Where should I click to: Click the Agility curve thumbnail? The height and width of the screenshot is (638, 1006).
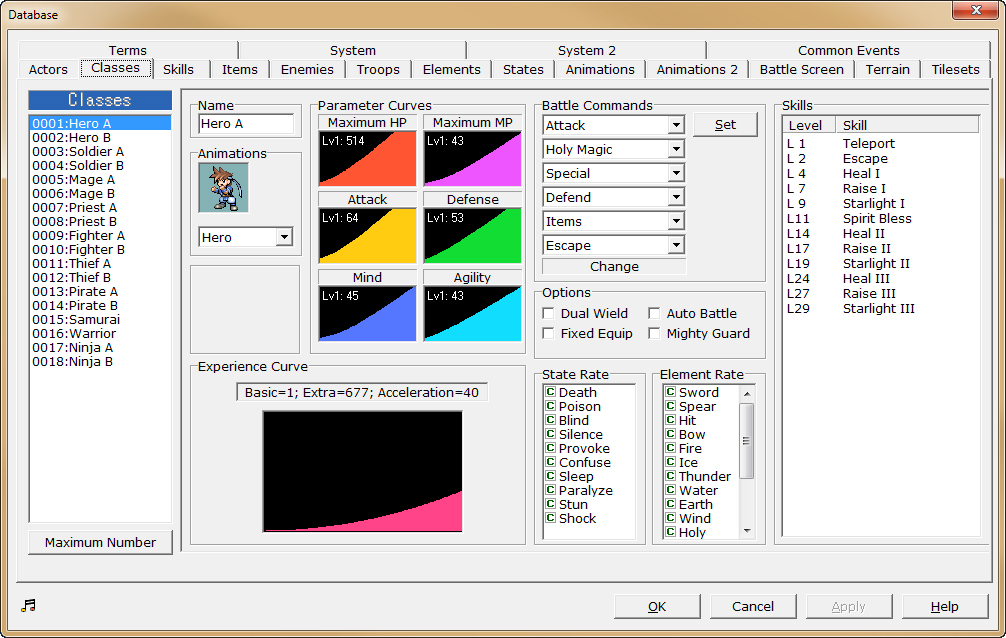point(471,313)
